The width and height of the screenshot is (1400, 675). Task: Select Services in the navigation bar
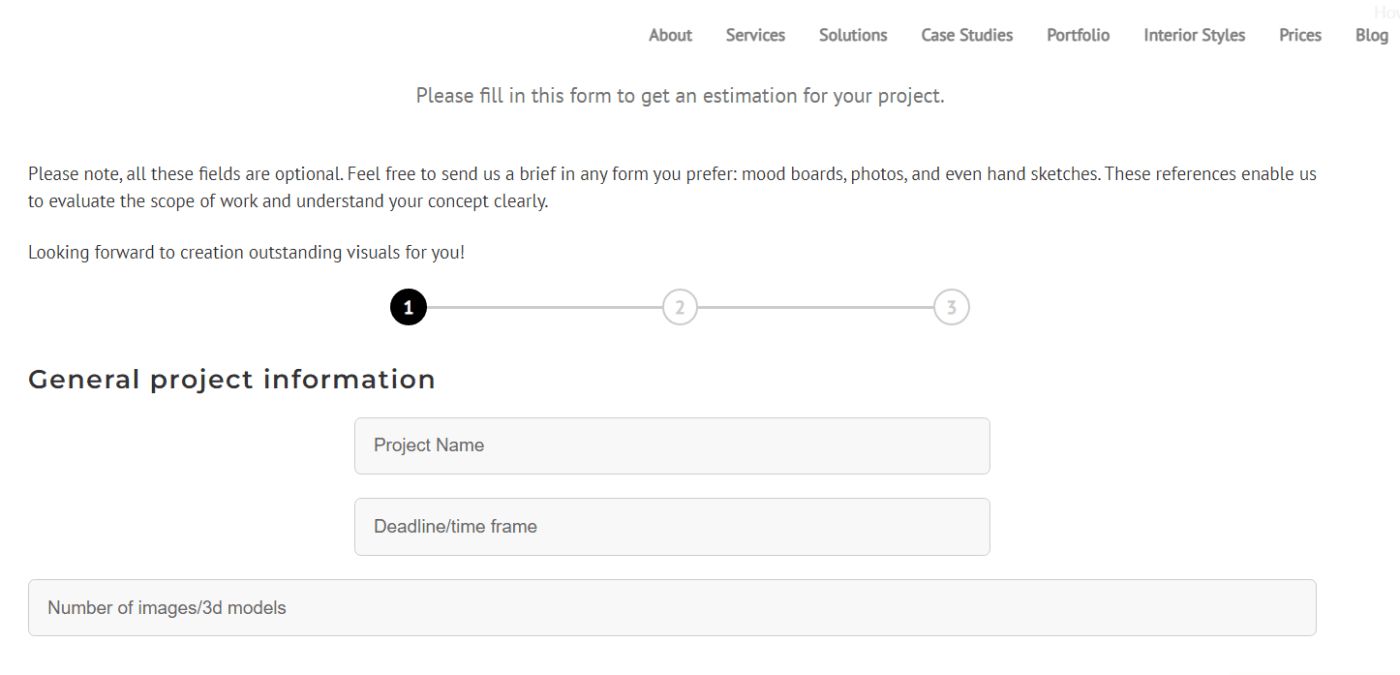[755, 35]
